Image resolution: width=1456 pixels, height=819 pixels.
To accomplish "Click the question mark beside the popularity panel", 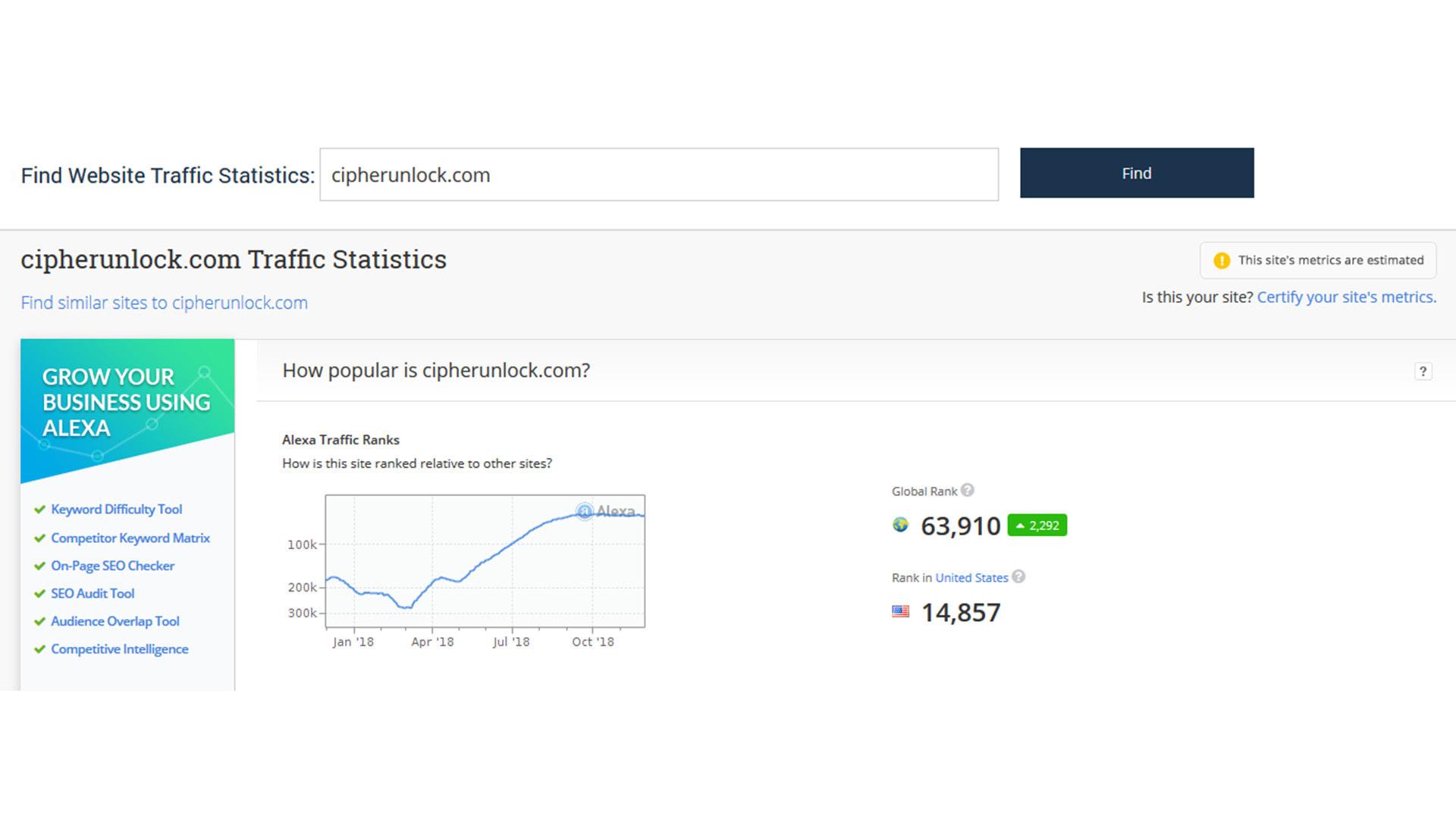I will click(x=1423, y=372).
